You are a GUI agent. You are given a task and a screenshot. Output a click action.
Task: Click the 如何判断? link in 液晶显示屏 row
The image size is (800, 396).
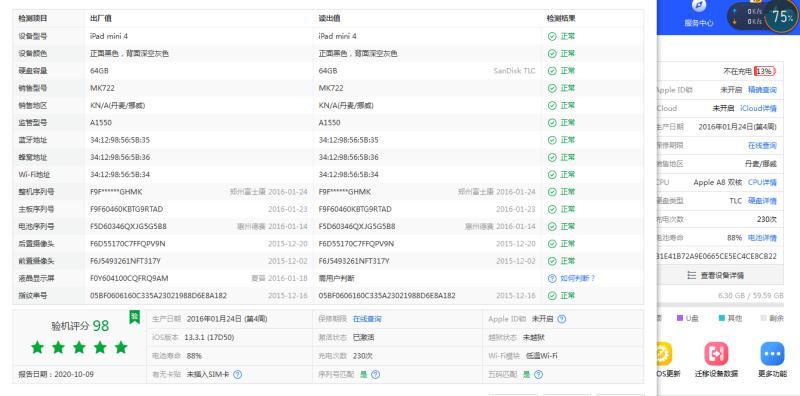click(571, 279)
